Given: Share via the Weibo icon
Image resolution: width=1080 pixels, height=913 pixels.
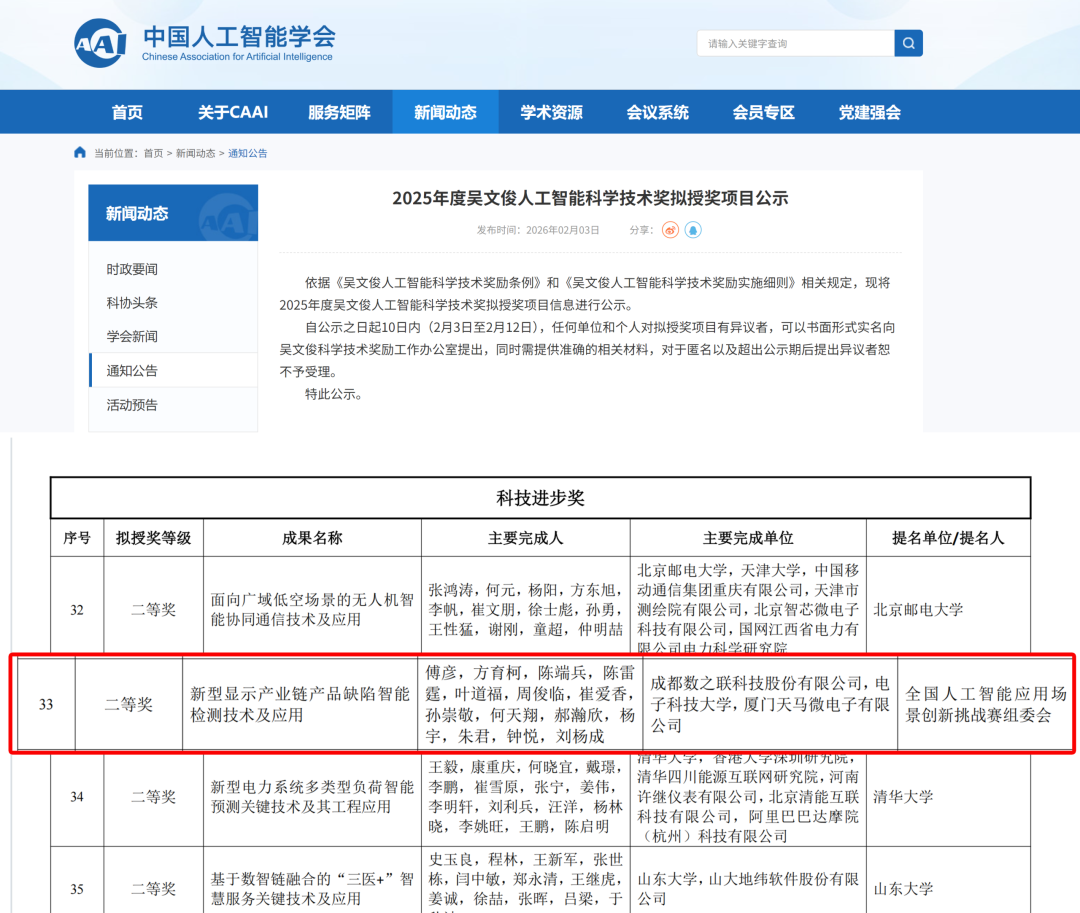Looking at the screenshot, I should coord(670,230).
